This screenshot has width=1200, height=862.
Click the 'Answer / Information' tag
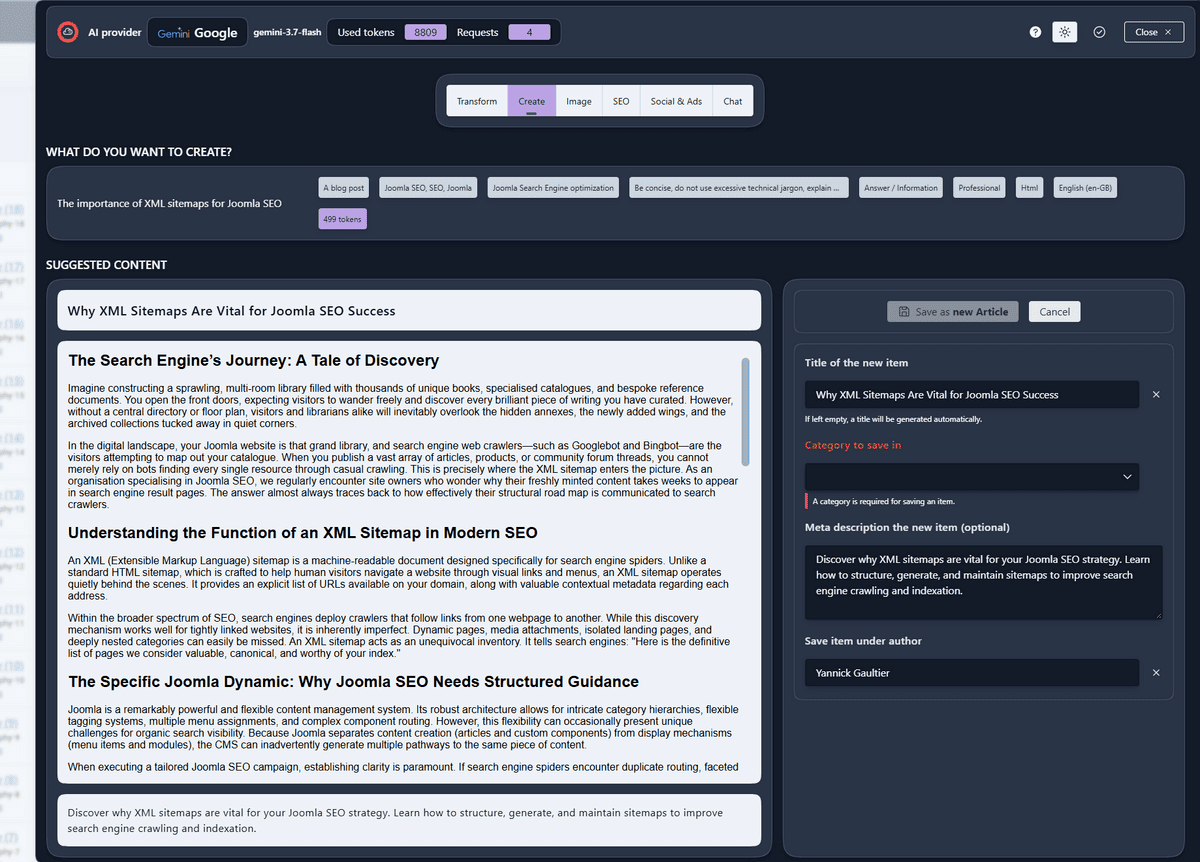click(901, 188)
